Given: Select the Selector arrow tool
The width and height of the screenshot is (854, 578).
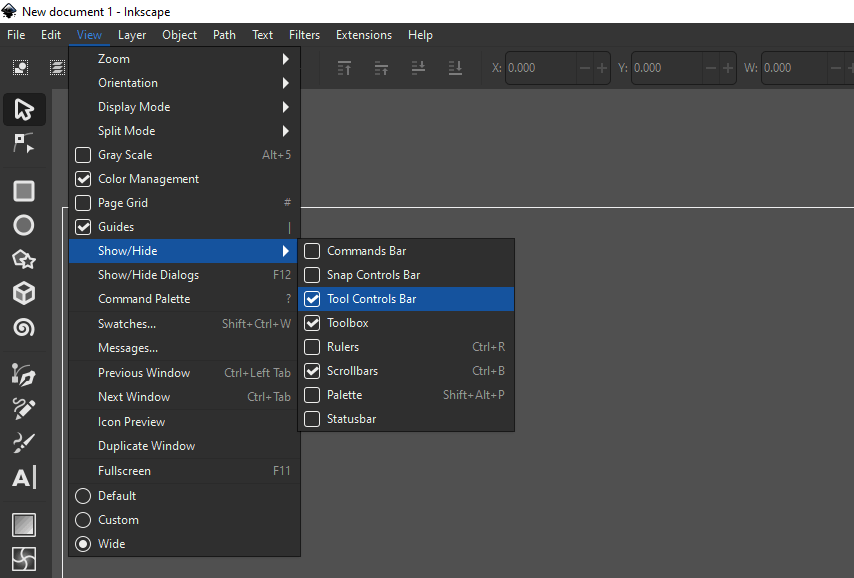Looking at the screenshot, I should pyautogui.click(x=24, y=109).
